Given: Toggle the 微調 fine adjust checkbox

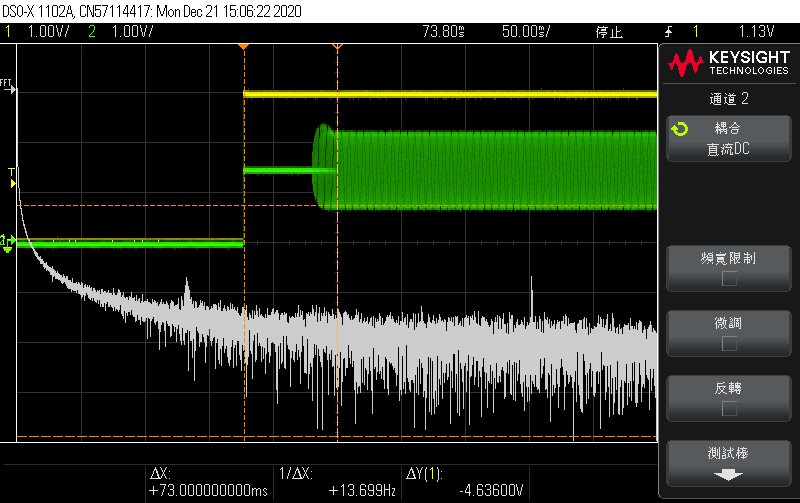Looking at the screenshot, I should pos(729,343).
